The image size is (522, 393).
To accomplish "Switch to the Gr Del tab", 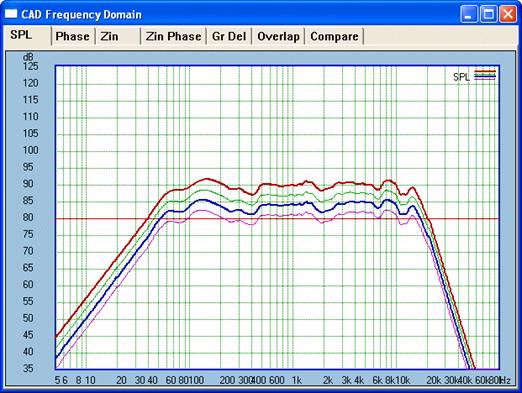I will [229, 36].
